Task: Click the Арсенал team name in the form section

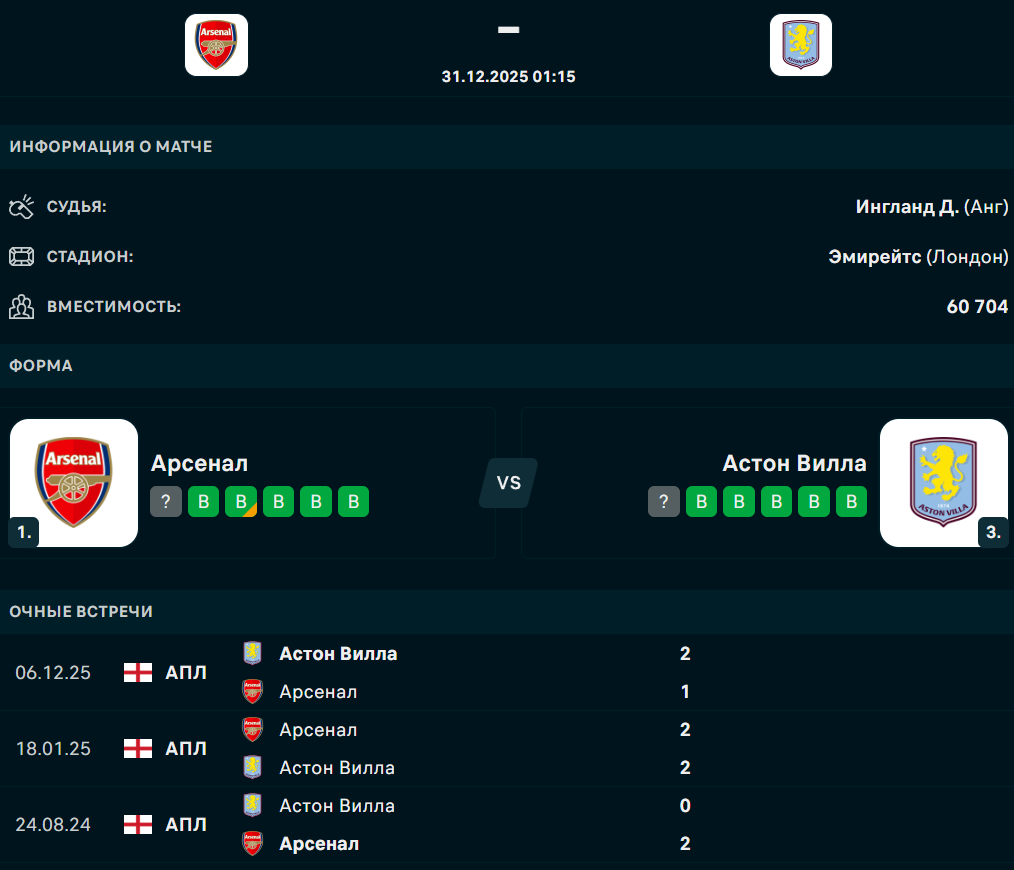Action: [x=199, y=463]
